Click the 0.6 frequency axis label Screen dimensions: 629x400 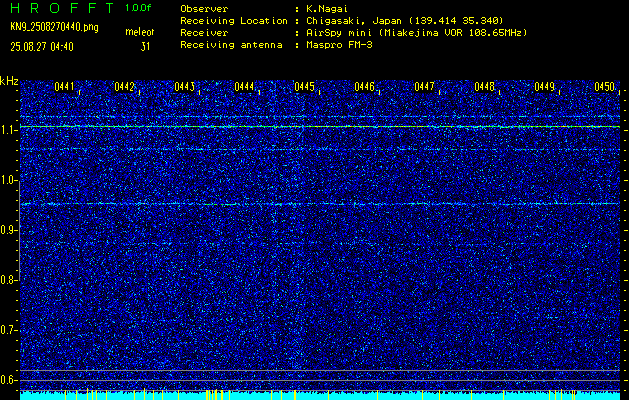pyautogui.click(x=7, y=380)
